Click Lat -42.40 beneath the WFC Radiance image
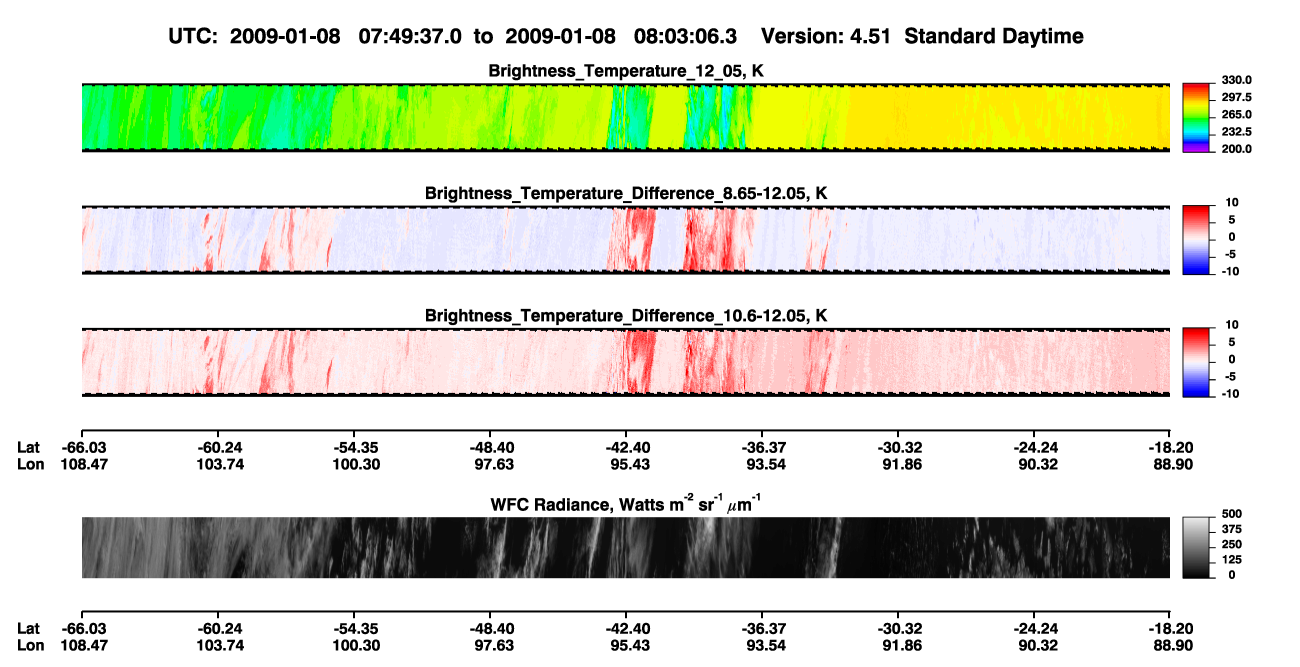The image size is (1300, 667). click(x=627, y=628)
